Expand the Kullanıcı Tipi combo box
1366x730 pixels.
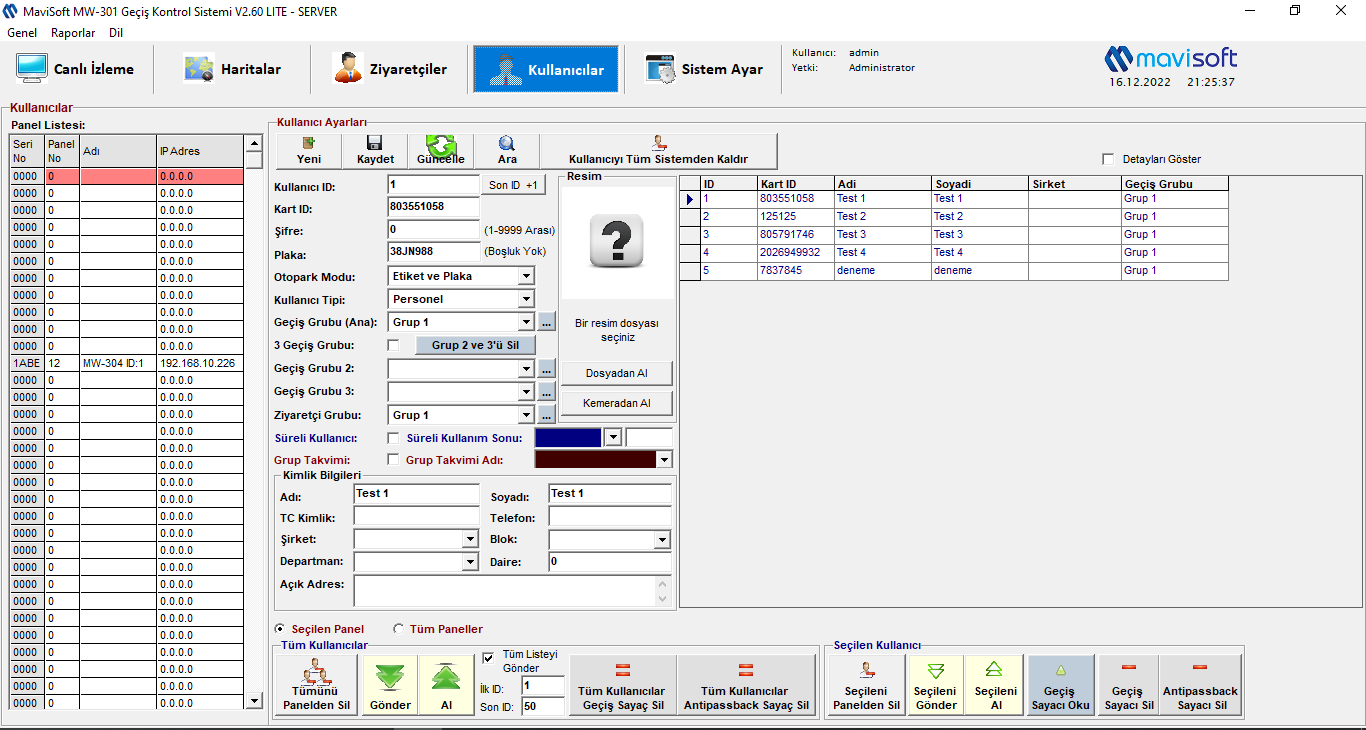pos(526,299)
